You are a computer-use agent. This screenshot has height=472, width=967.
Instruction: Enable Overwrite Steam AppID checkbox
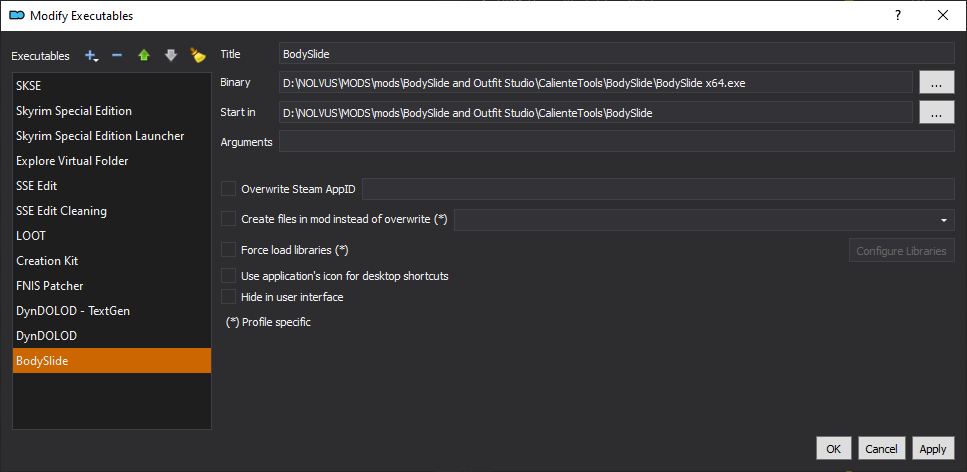tap(229, 189)
